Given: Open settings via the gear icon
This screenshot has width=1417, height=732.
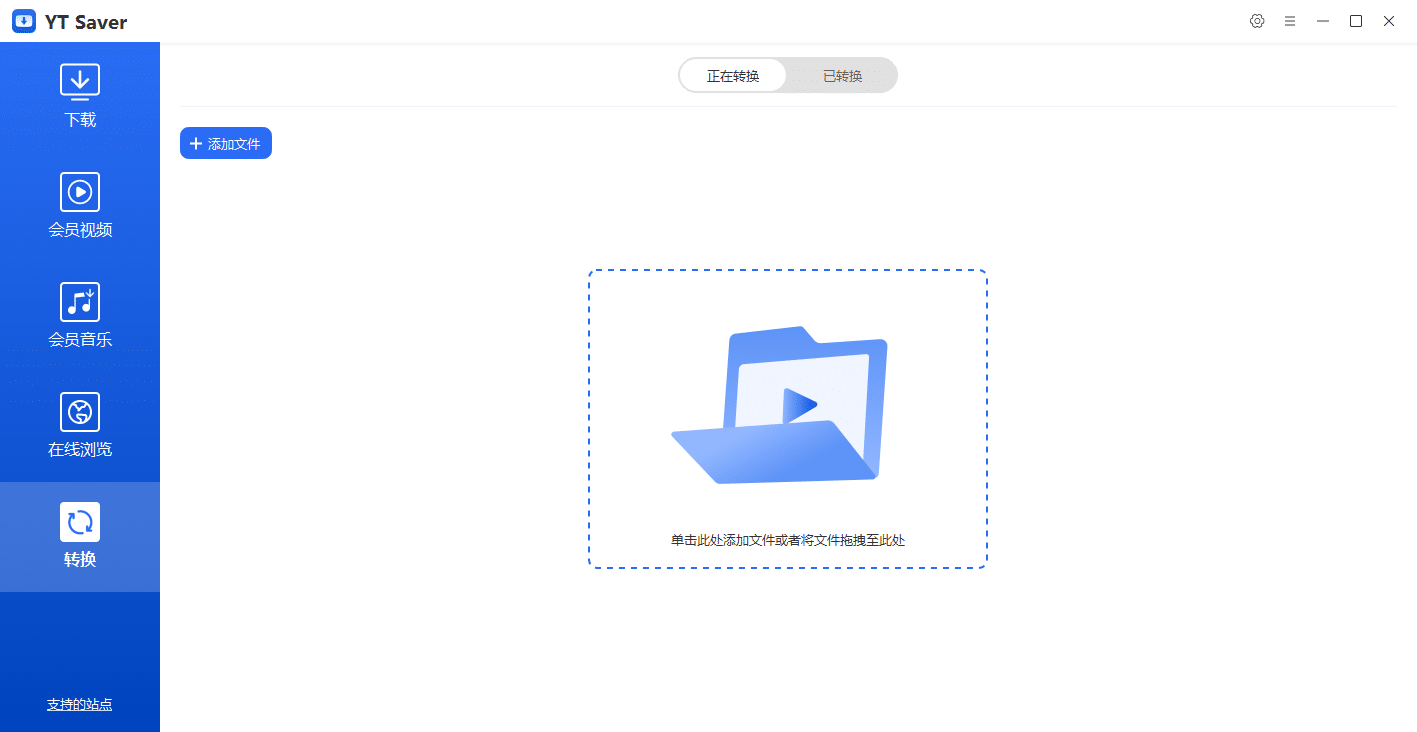Looking at the screenshot, I should (1257, 21).
